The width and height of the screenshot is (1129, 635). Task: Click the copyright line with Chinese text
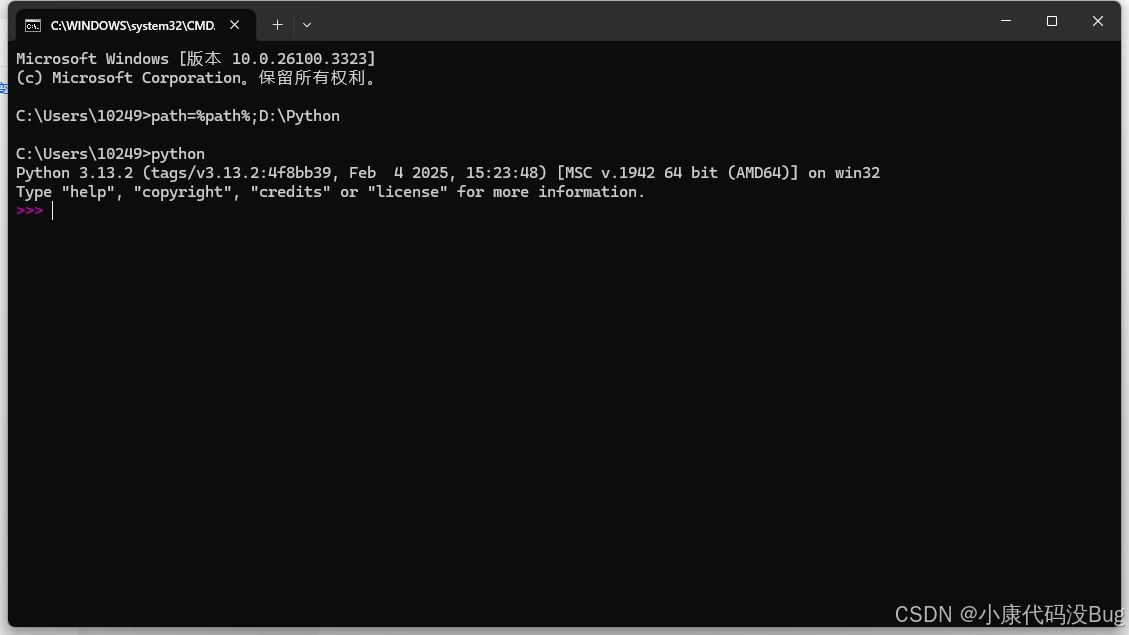pyautogui.click(x=195, y=77)
